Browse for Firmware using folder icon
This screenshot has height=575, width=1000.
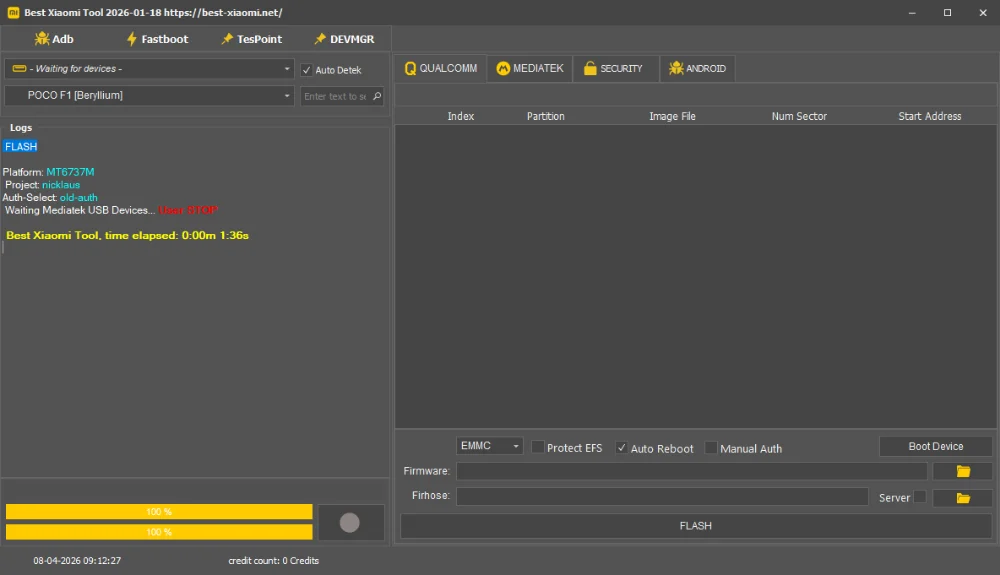[x=963, y=471]
